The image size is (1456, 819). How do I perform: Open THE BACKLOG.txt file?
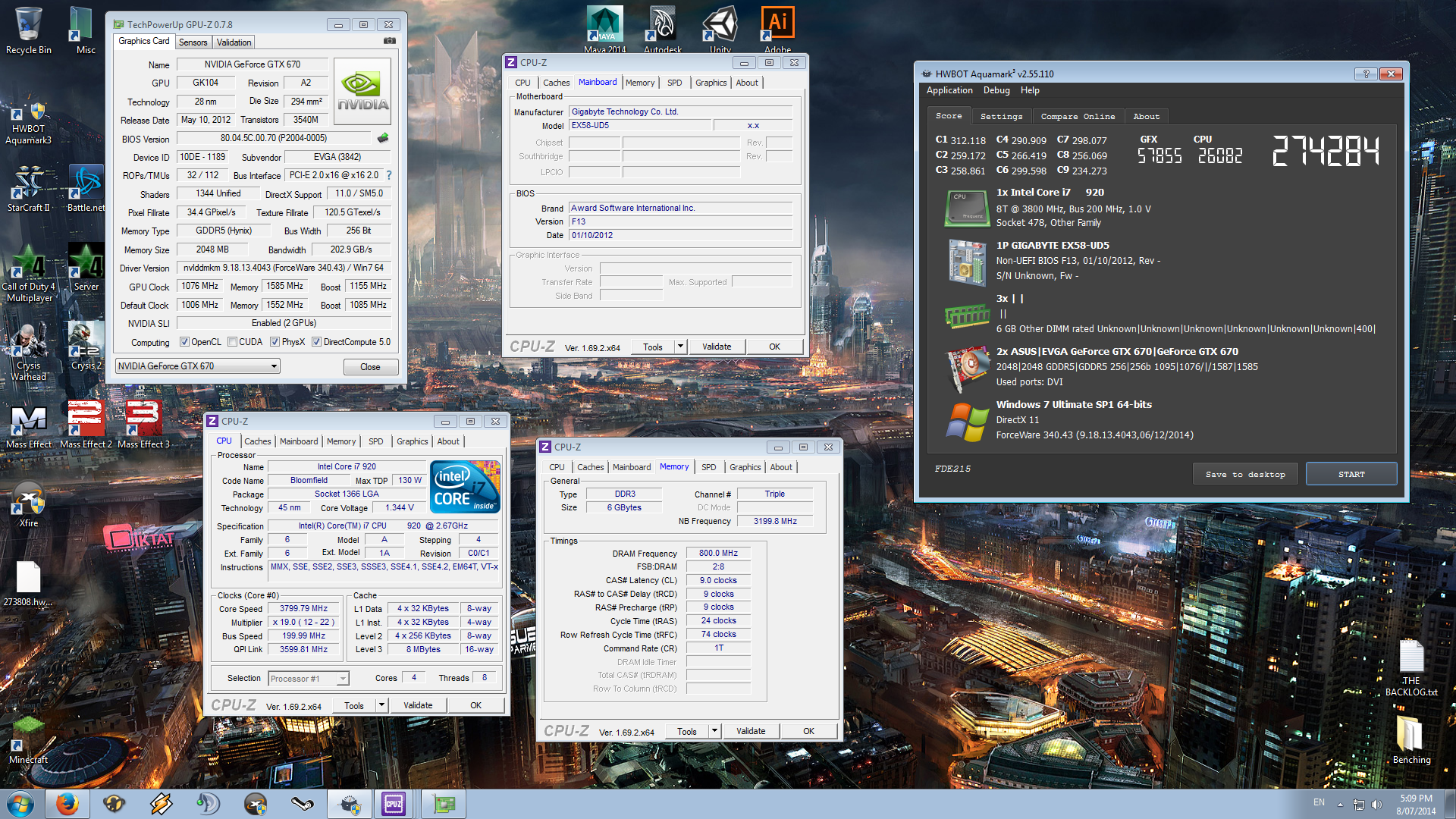pyautogui.click(x=1411, y=667)
